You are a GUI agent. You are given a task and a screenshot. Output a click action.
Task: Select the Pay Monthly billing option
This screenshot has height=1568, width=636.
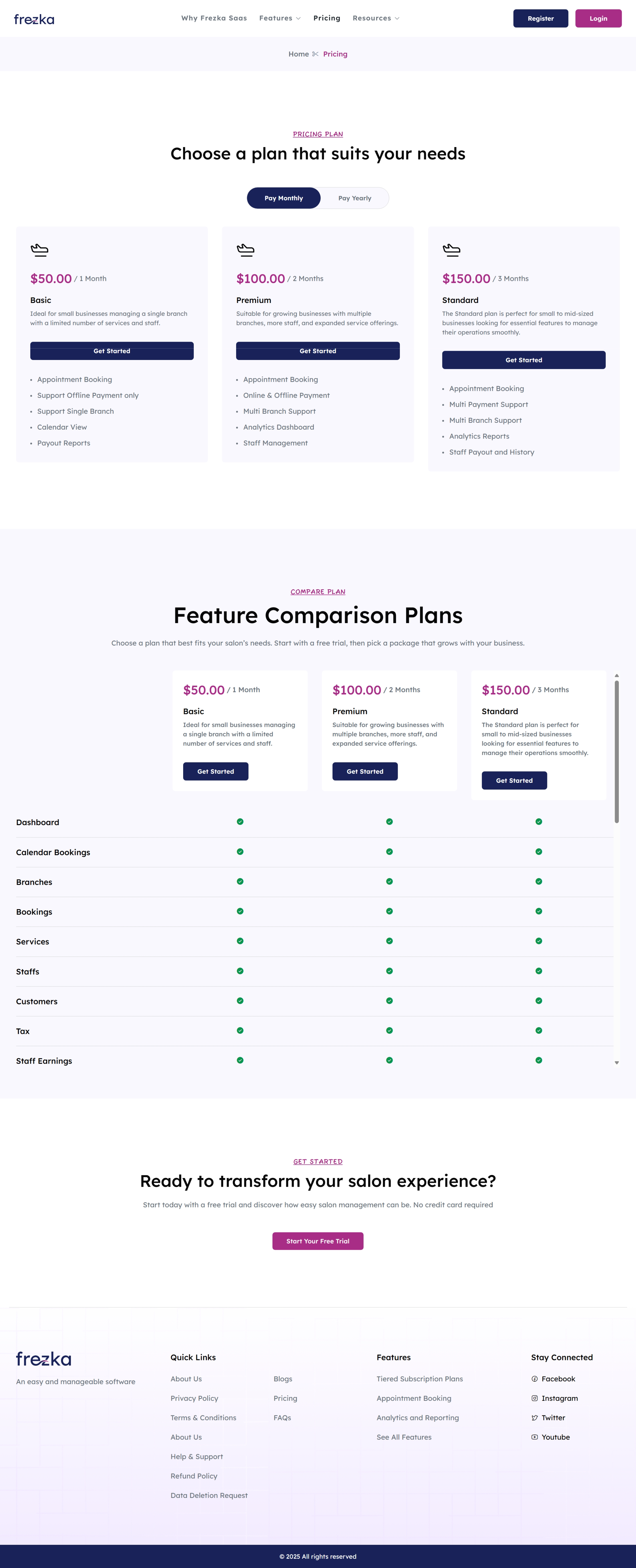pyautogui.click(x=284, y=198)
